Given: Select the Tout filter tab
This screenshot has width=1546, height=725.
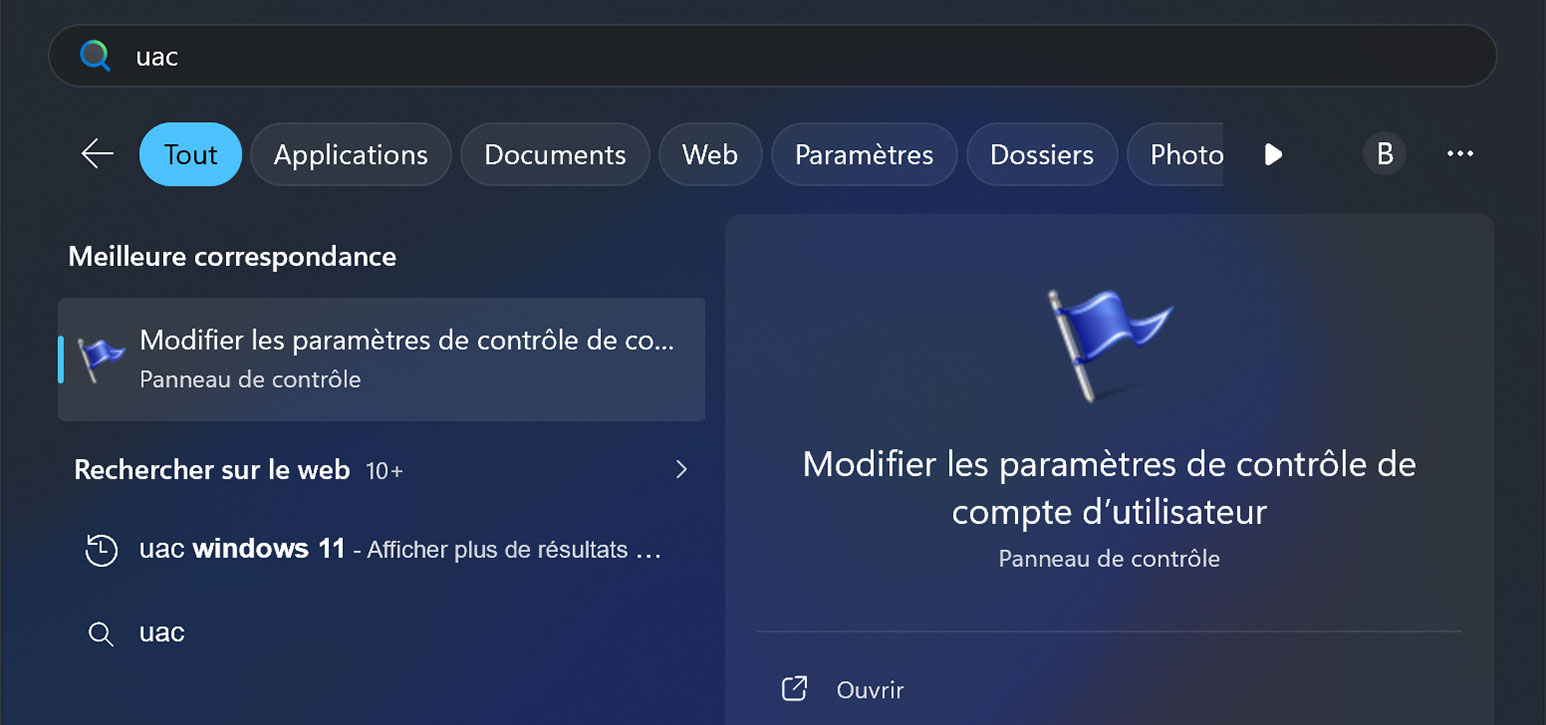Looking at the screenshot, I should 191,154.
